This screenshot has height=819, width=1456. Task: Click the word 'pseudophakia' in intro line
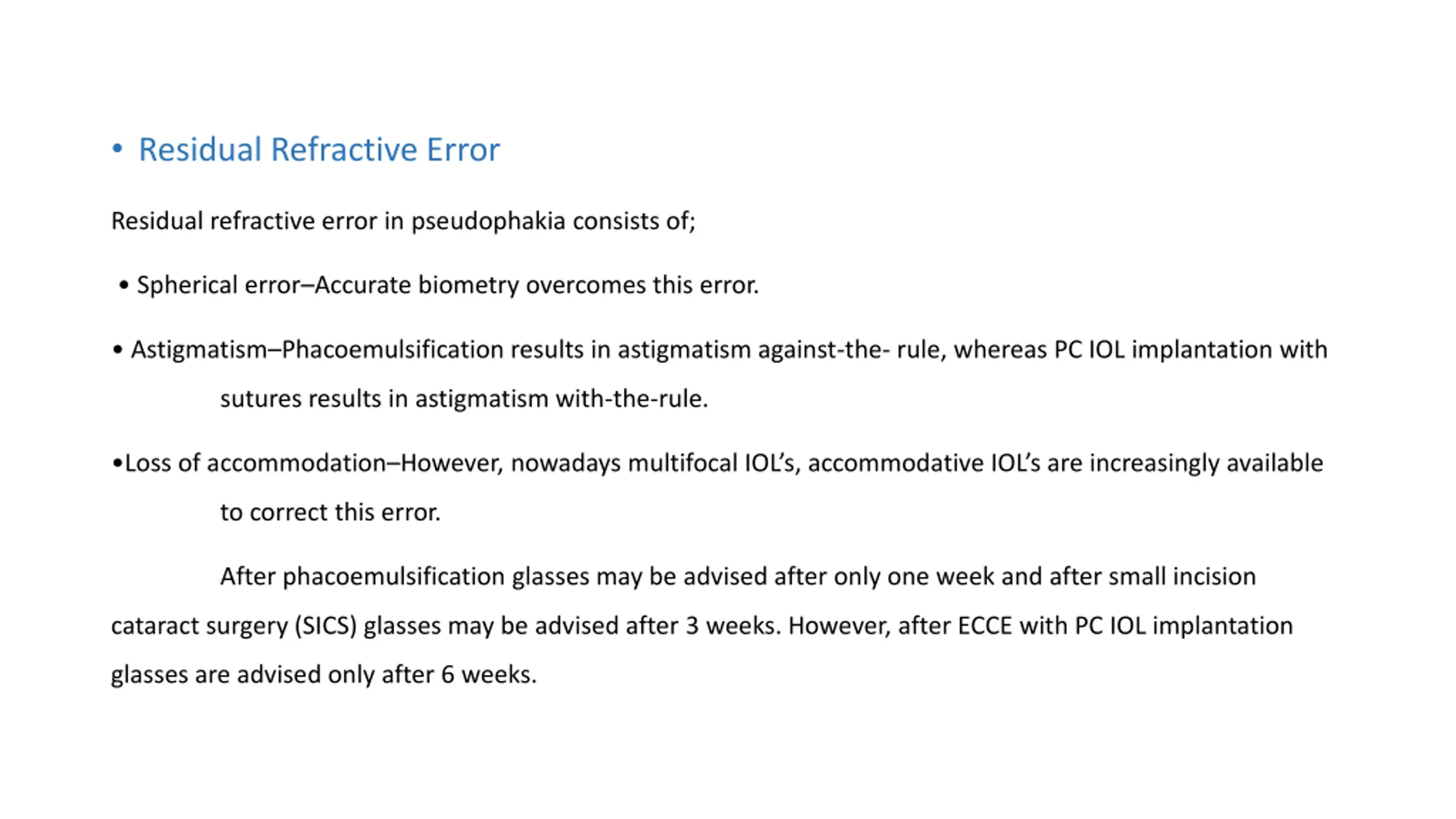pyautogui.click(x=488, y=222)
